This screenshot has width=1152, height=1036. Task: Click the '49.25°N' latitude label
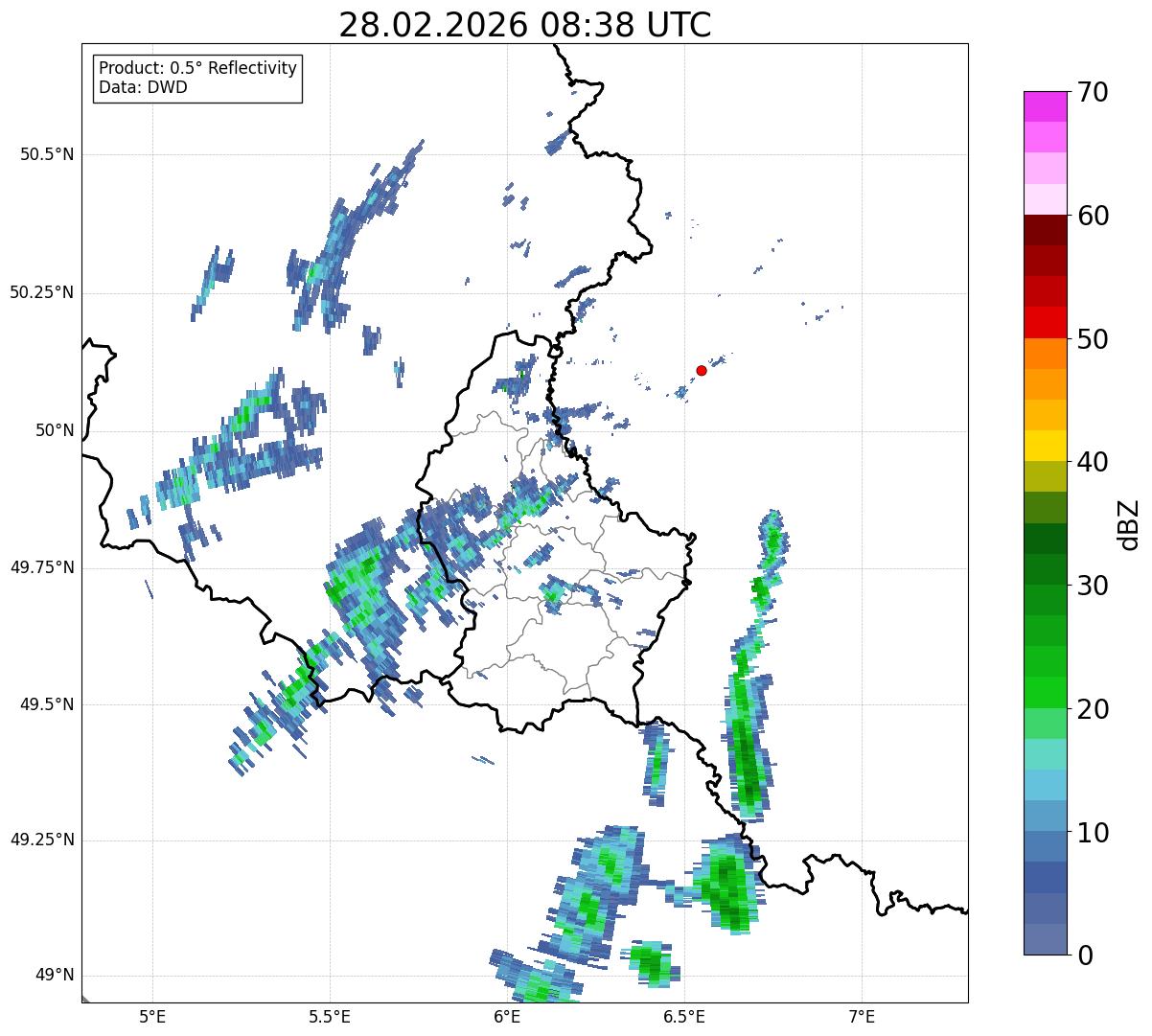point(41,840)
